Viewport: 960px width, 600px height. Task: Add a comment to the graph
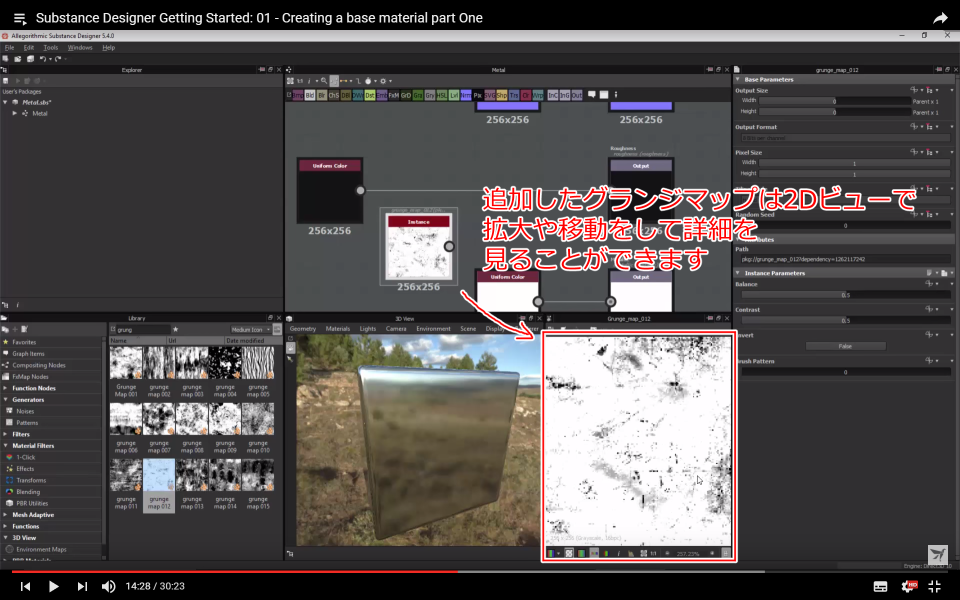pyautogui.click(x=591, y=95)
